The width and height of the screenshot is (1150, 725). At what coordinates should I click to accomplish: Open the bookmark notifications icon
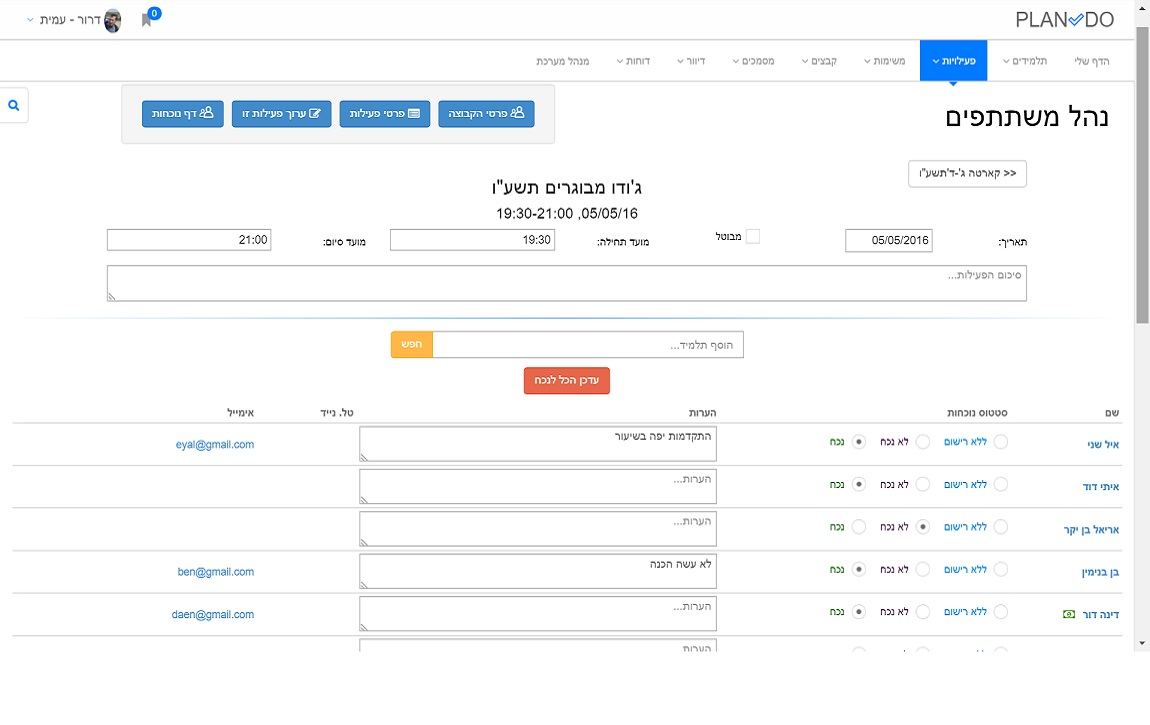click(x=147, y=19)
